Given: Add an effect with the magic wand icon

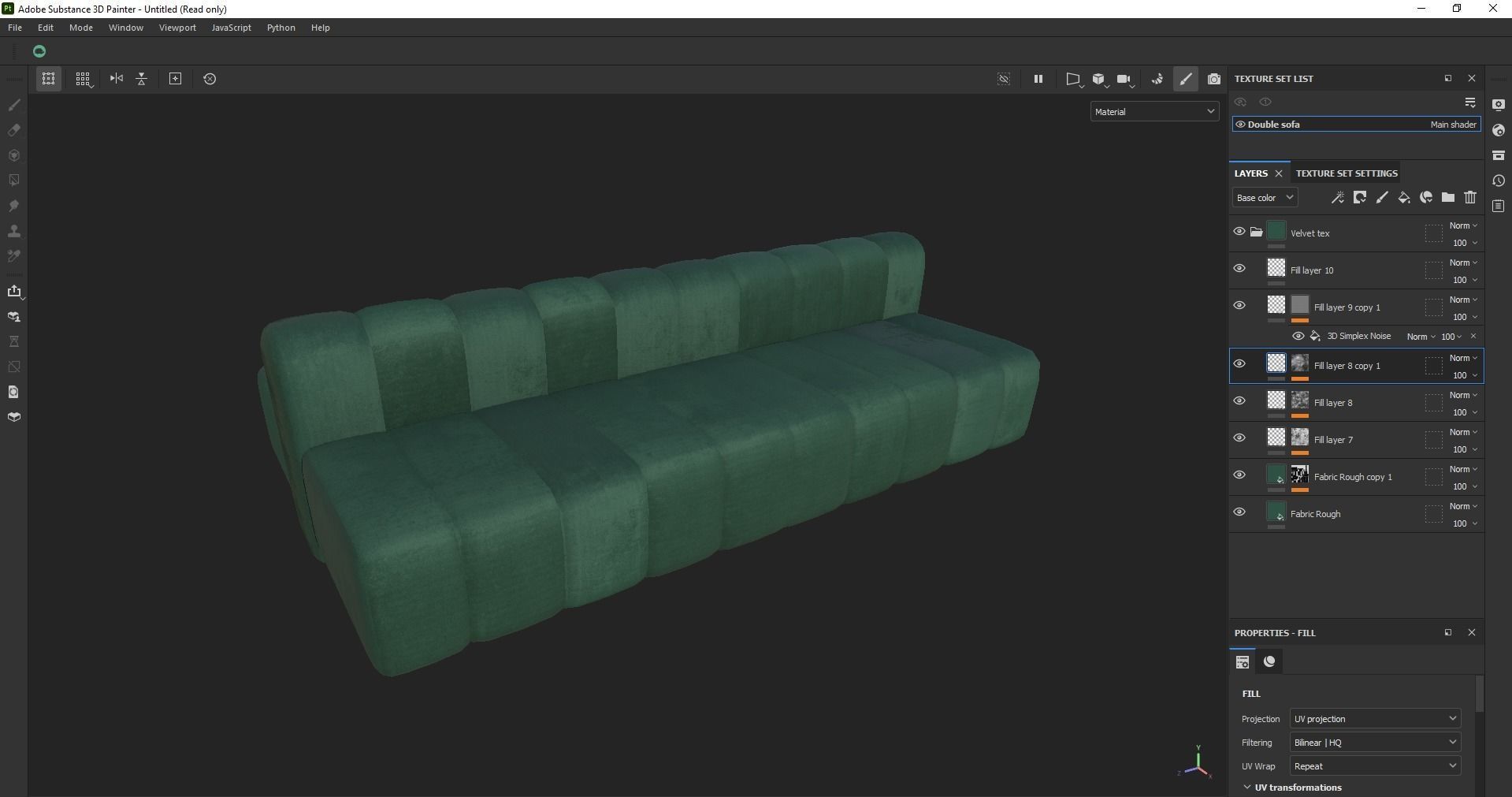Looking at the screenshot, I should [1338, 198].
